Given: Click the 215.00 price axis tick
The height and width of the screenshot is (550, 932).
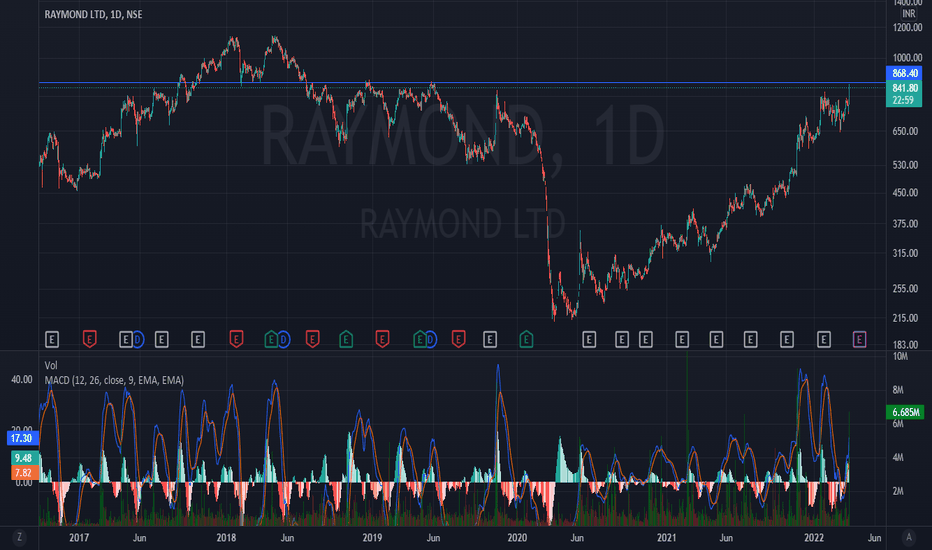Looking at the screenshot, I should (905, 318).
